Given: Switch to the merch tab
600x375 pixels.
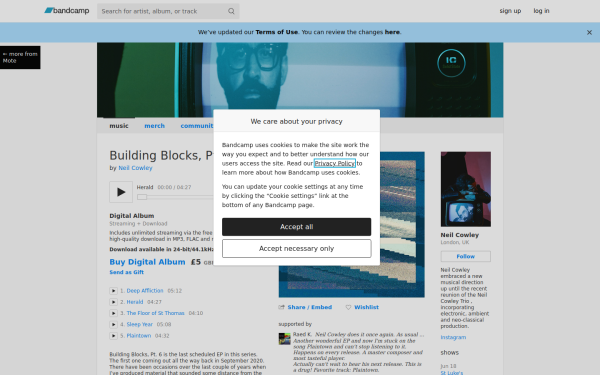Looking at the screenshot, I should click(155, 126).
